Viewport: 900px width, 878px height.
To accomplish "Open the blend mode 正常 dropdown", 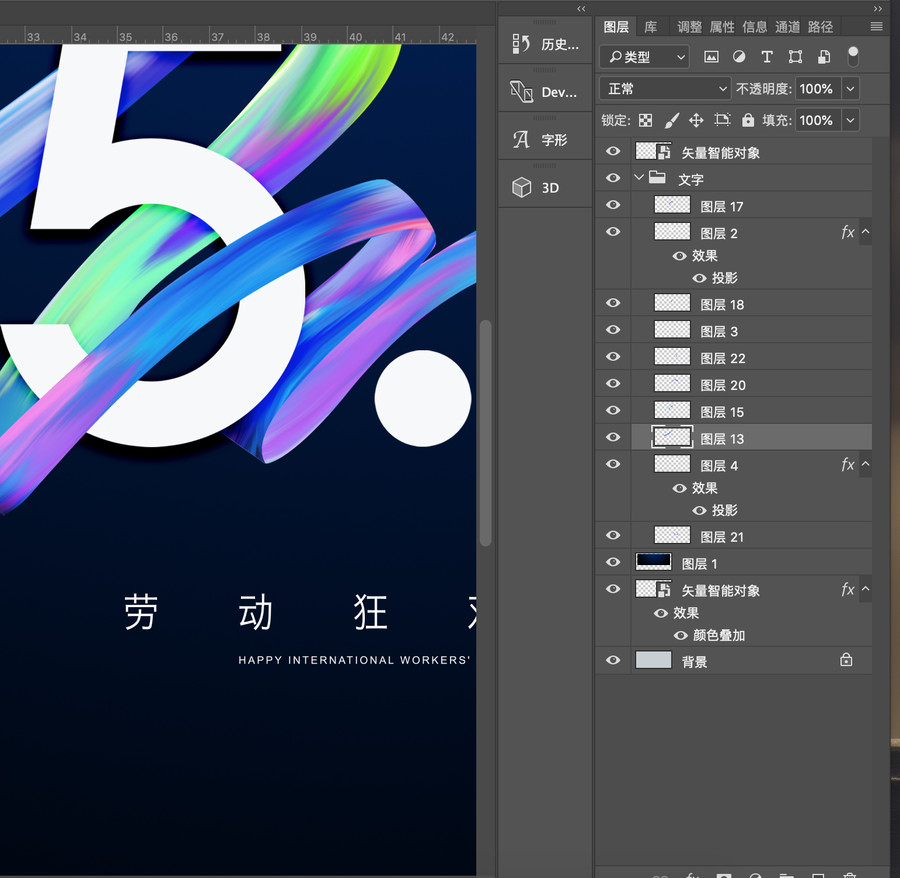I will pos(665,89).
